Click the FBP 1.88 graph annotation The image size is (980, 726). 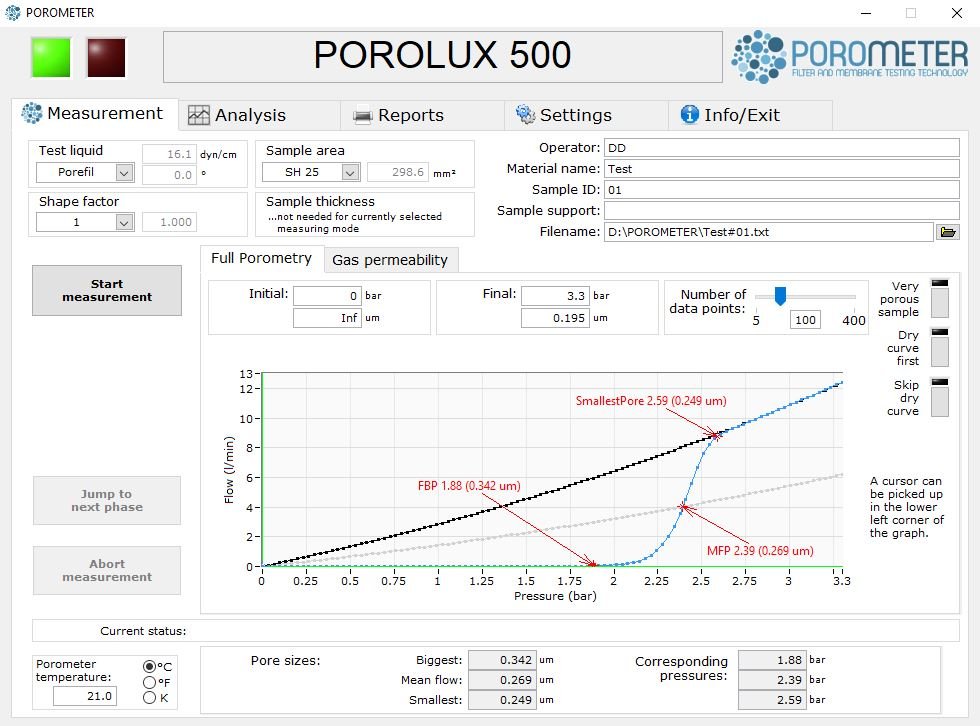469,486
